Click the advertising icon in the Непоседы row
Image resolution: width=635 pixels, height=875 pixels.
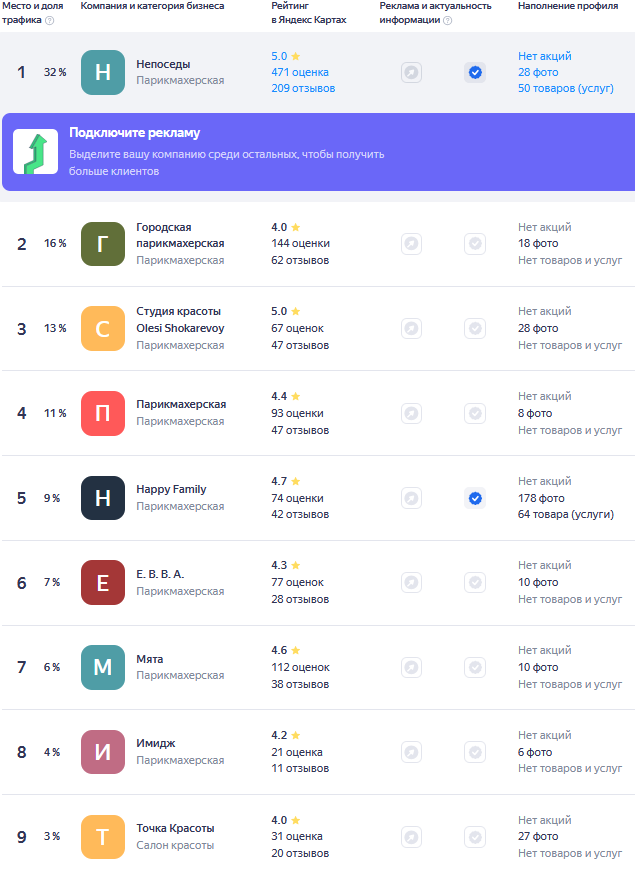[x=411, y=73]
